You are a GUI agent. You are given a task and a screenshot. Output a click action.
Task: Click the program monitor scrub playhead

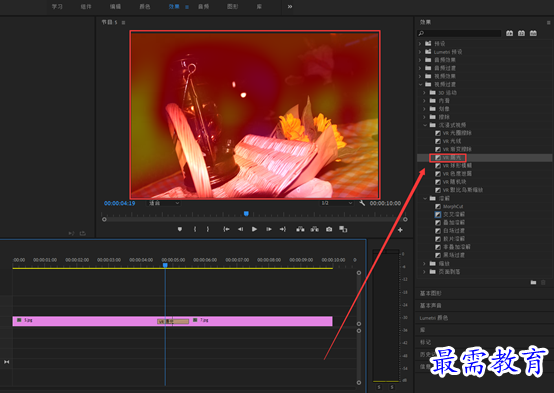[x=246, y=213]
